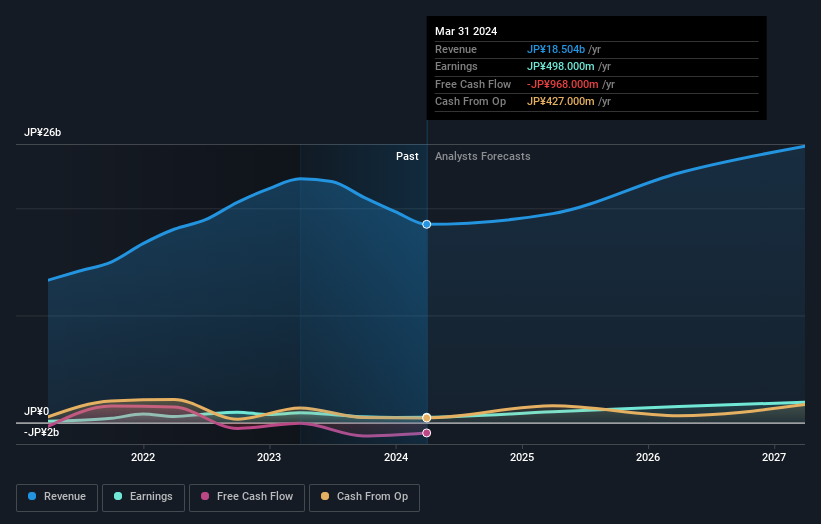Viewport: 821px width, 524px height.
Task: Select the 2027 x-axis label
Action: pyautogui.click(x=774, y=457)
